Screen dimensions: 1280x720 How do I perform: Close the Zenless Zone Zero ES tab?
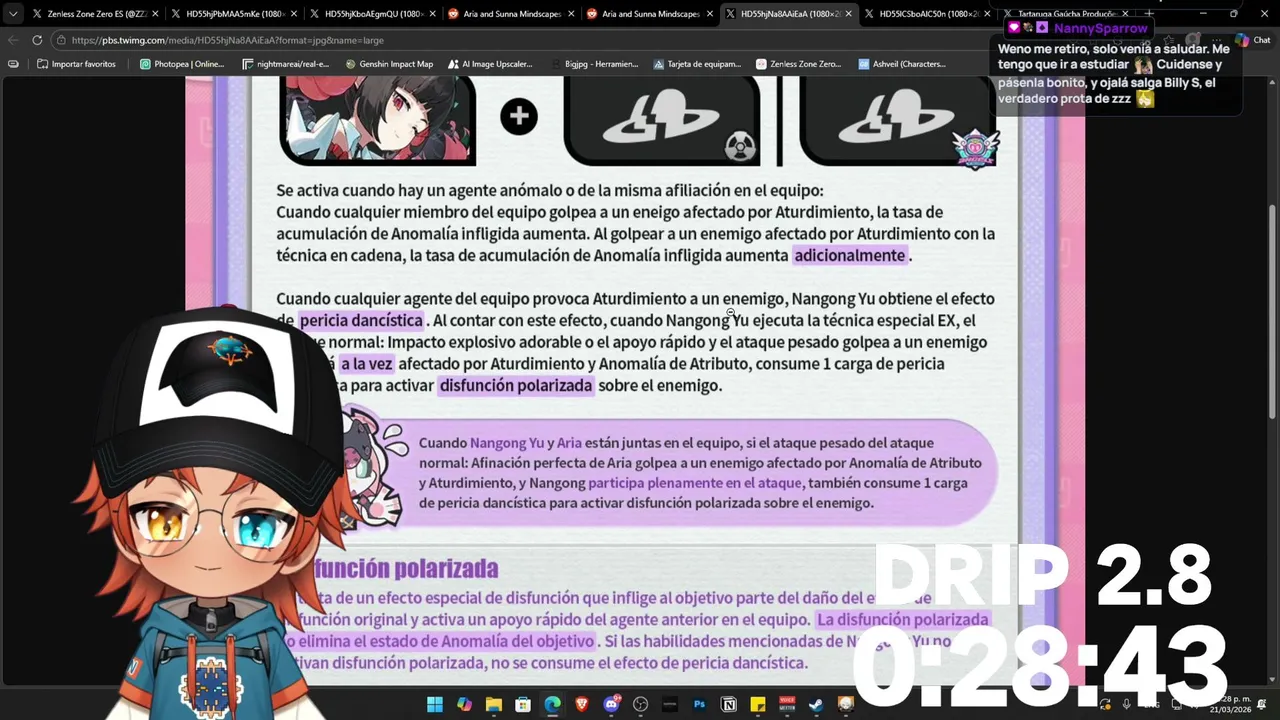coord(155,14)
